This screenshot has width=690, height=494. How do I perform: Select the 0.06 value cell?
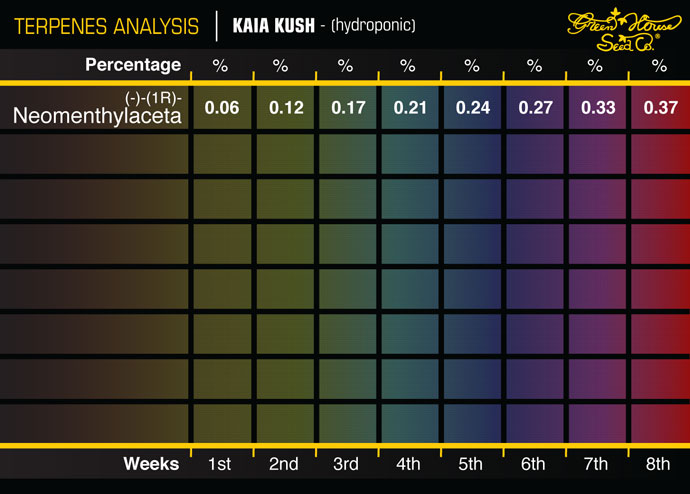point(220,108)
